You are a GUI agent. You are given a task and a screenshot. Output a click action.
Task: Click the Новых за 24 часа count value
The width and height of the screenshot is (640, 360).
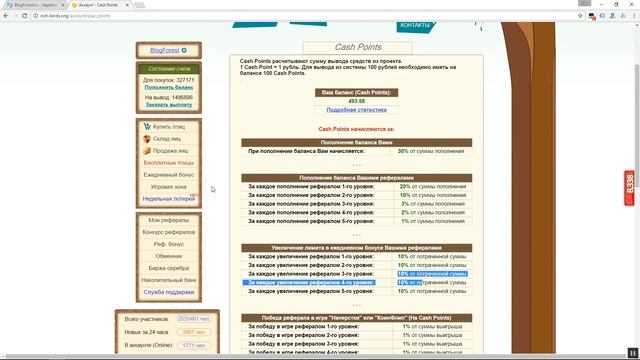point(194,332)
